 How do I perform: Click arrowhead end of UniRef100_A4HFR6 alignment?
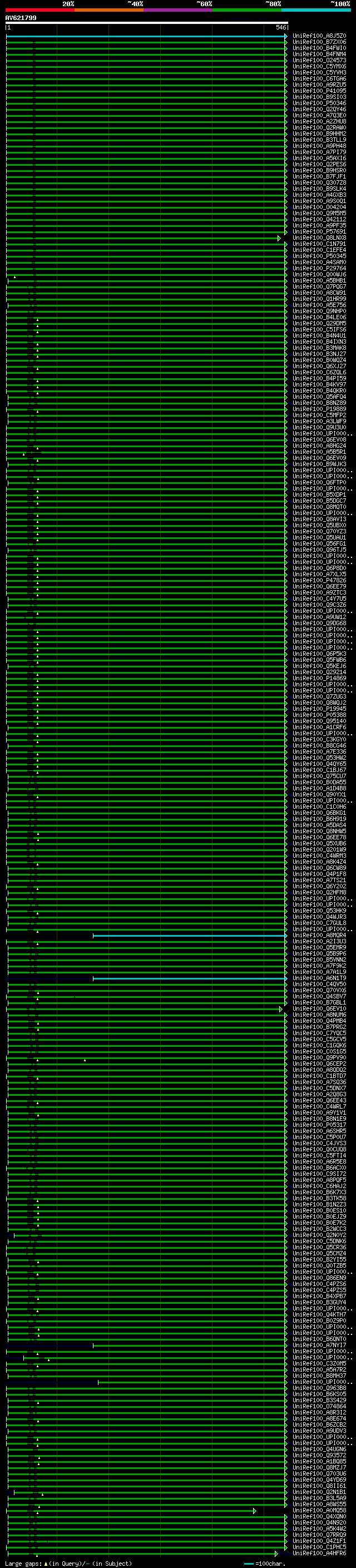277,1554
